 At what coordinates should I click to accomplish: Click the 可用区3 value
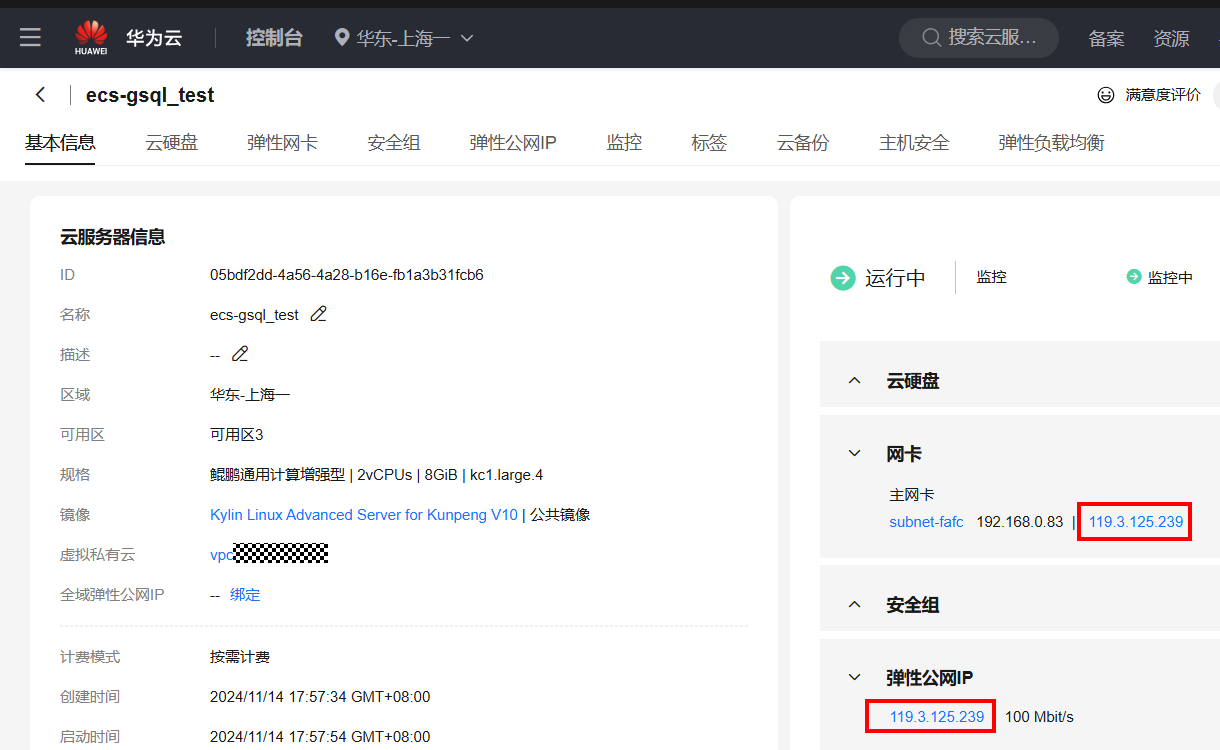[x=236, y=435]
